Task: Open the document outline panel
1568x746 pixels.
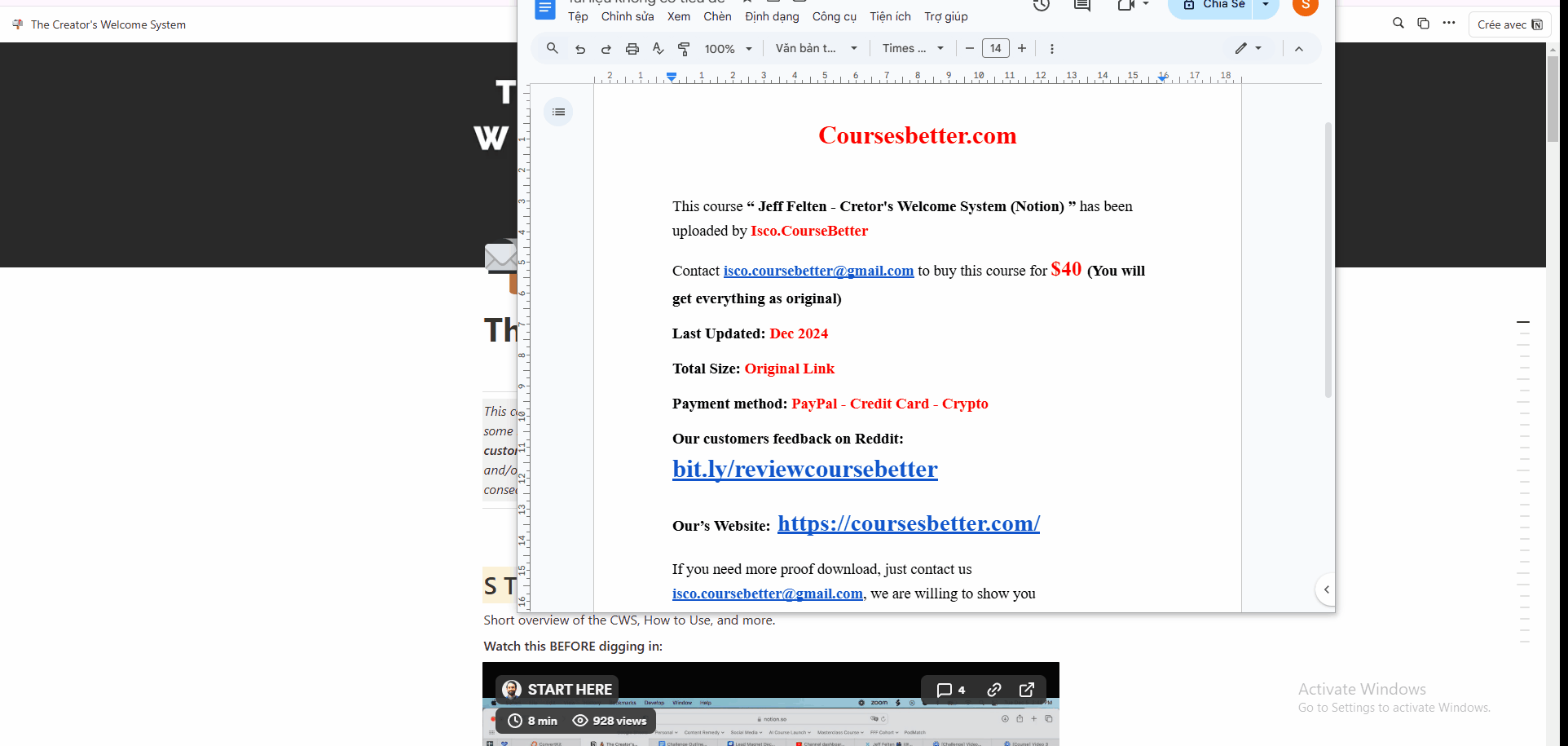Action: click(558, 112)
